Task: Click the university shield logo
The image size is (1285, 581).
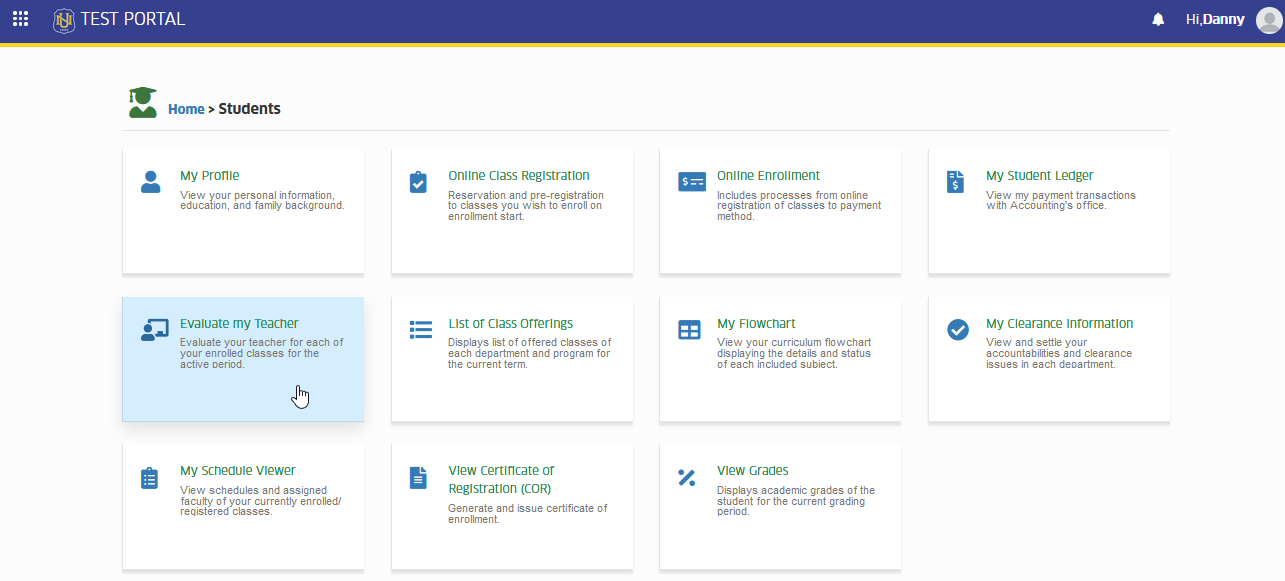Action: tap(64, 20)
